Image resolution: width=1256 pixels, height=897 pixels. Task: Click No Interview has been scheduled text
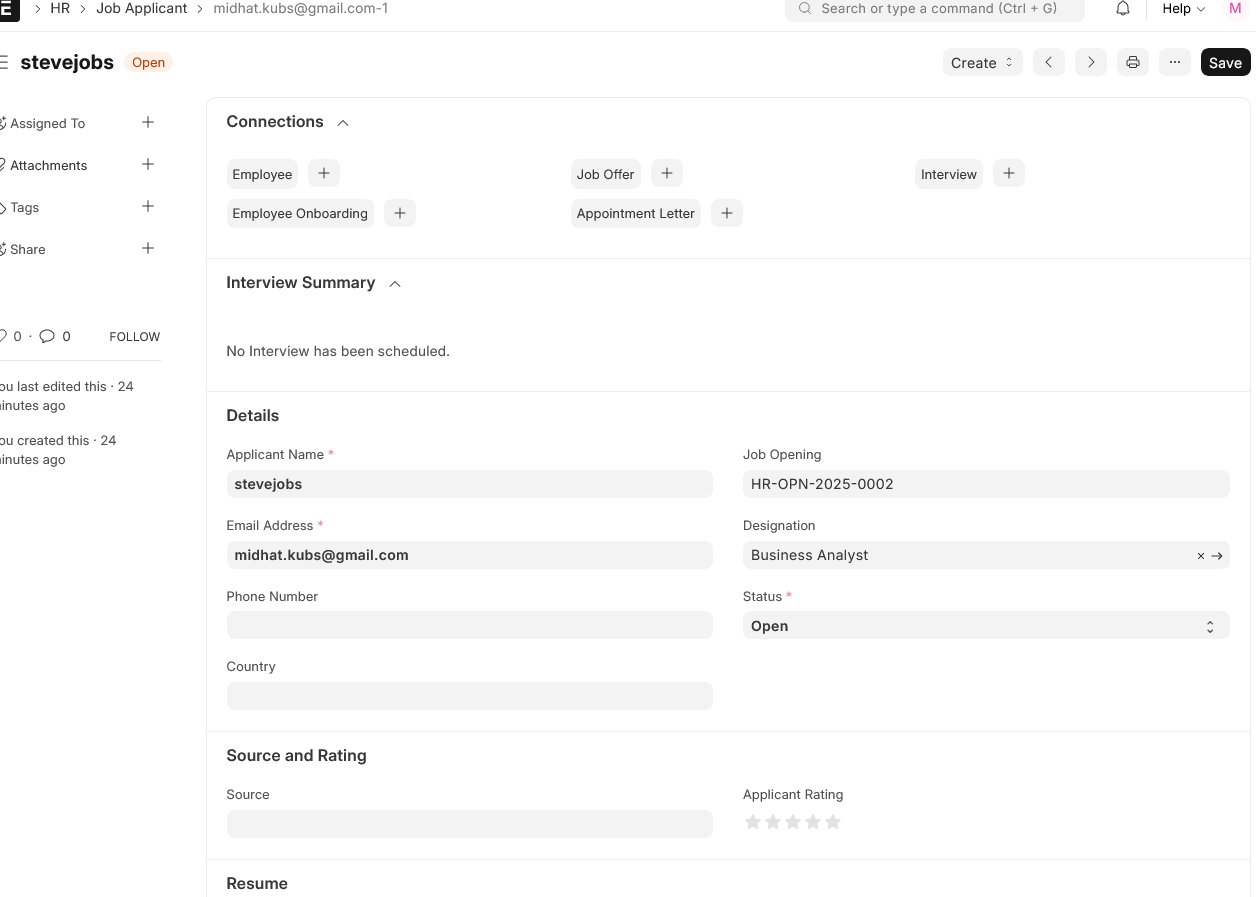[338, 351]
